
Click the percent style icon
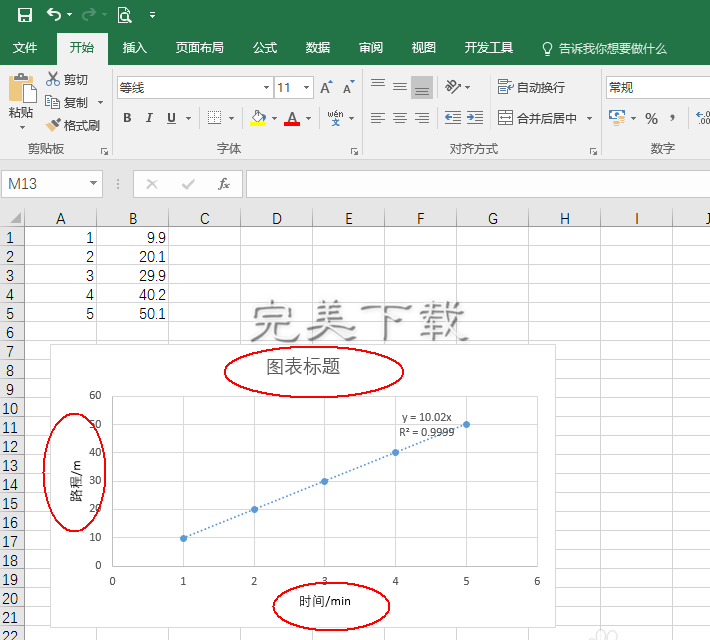[651, 118]
